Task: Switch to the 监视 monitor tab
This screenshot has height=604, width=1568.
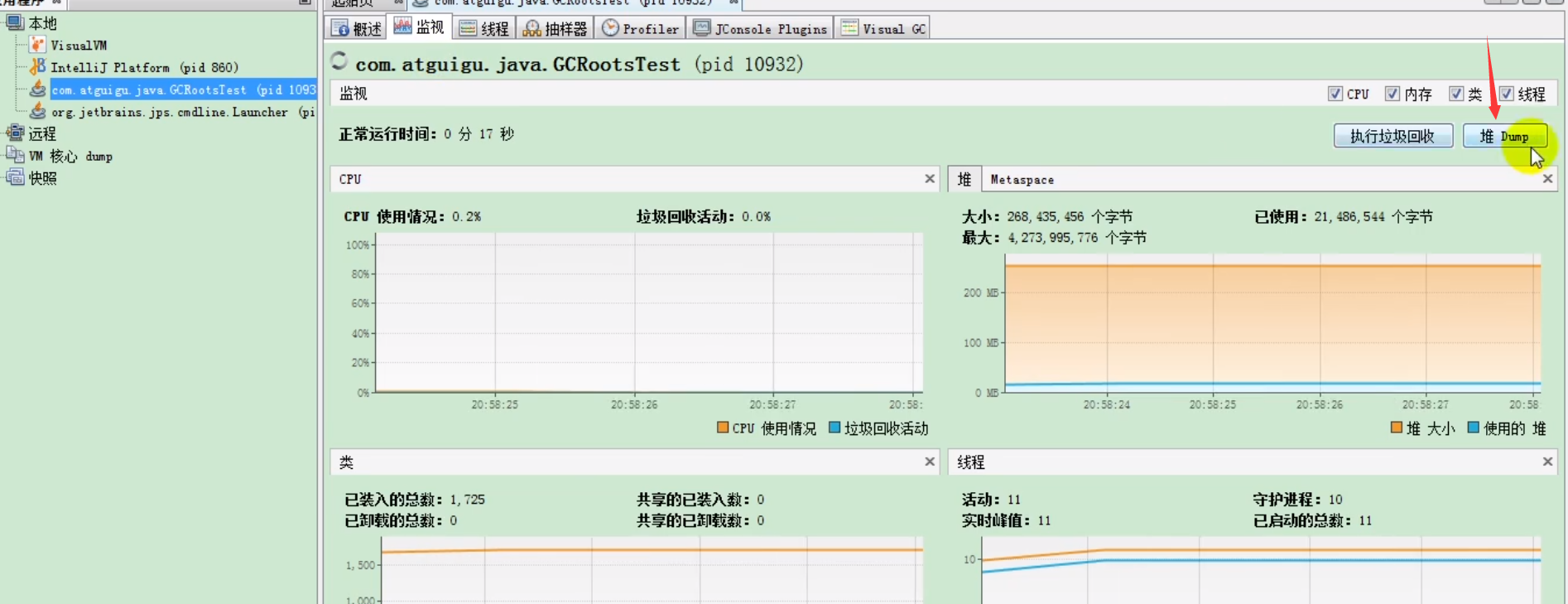Action: click(x=420, y=27)
